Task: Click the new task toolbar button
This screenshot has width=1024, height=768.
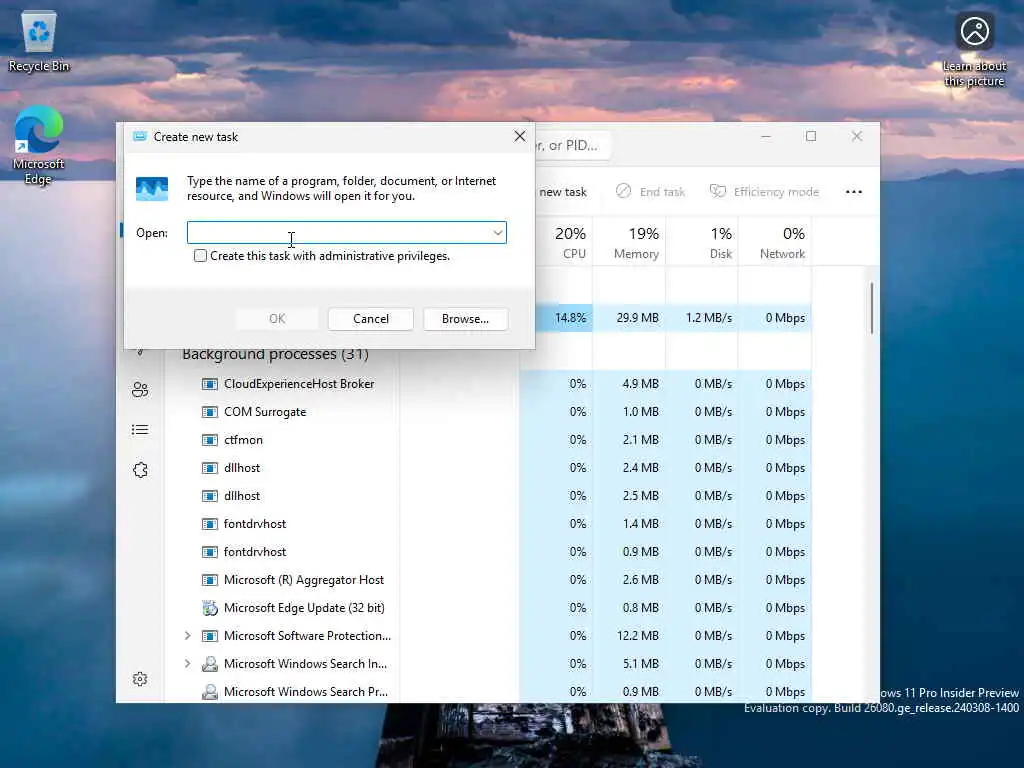Action: click(x=562, y=192)
